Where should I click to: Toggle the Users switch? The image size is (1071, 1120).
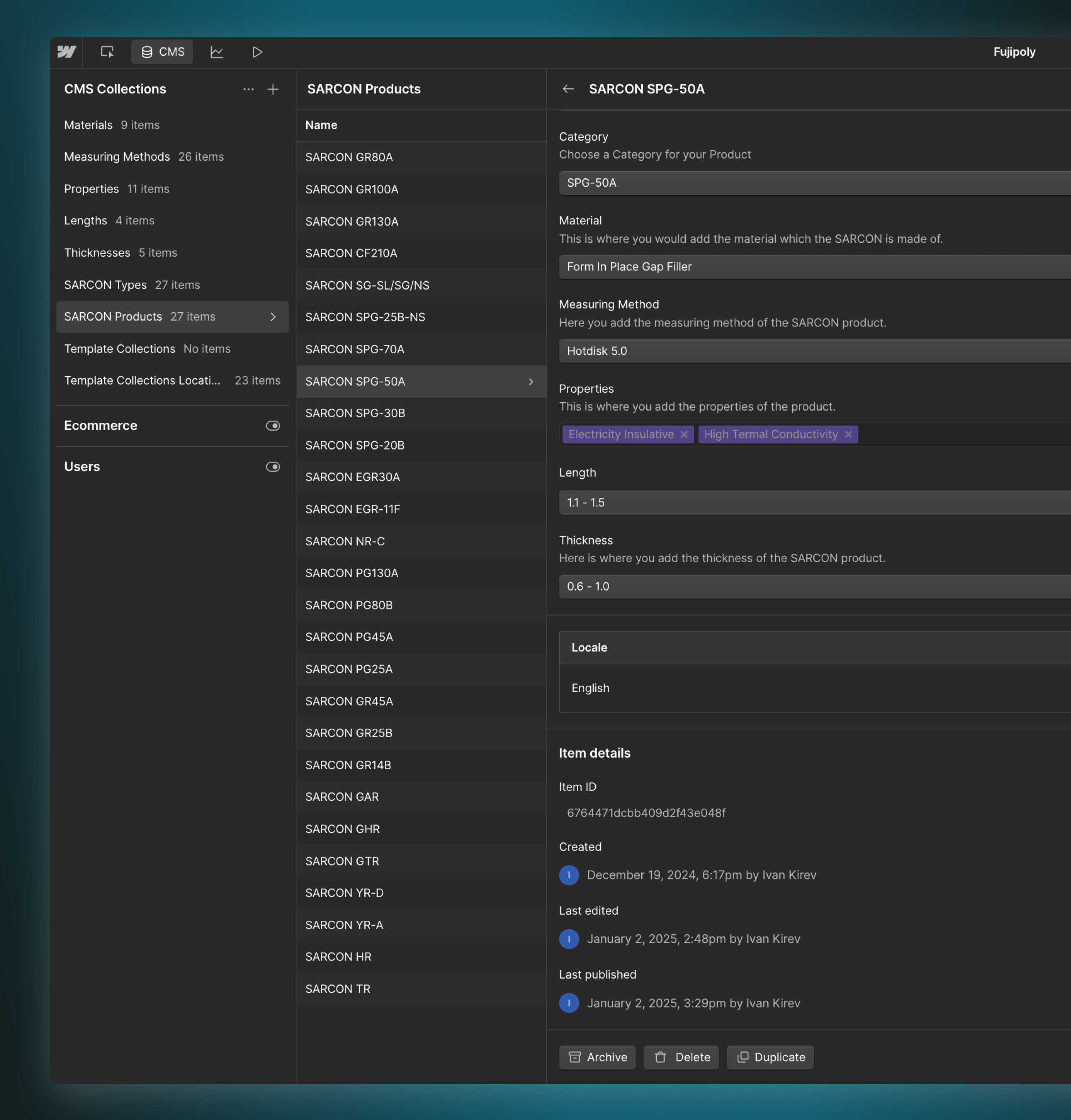click(x=273, y=467)
